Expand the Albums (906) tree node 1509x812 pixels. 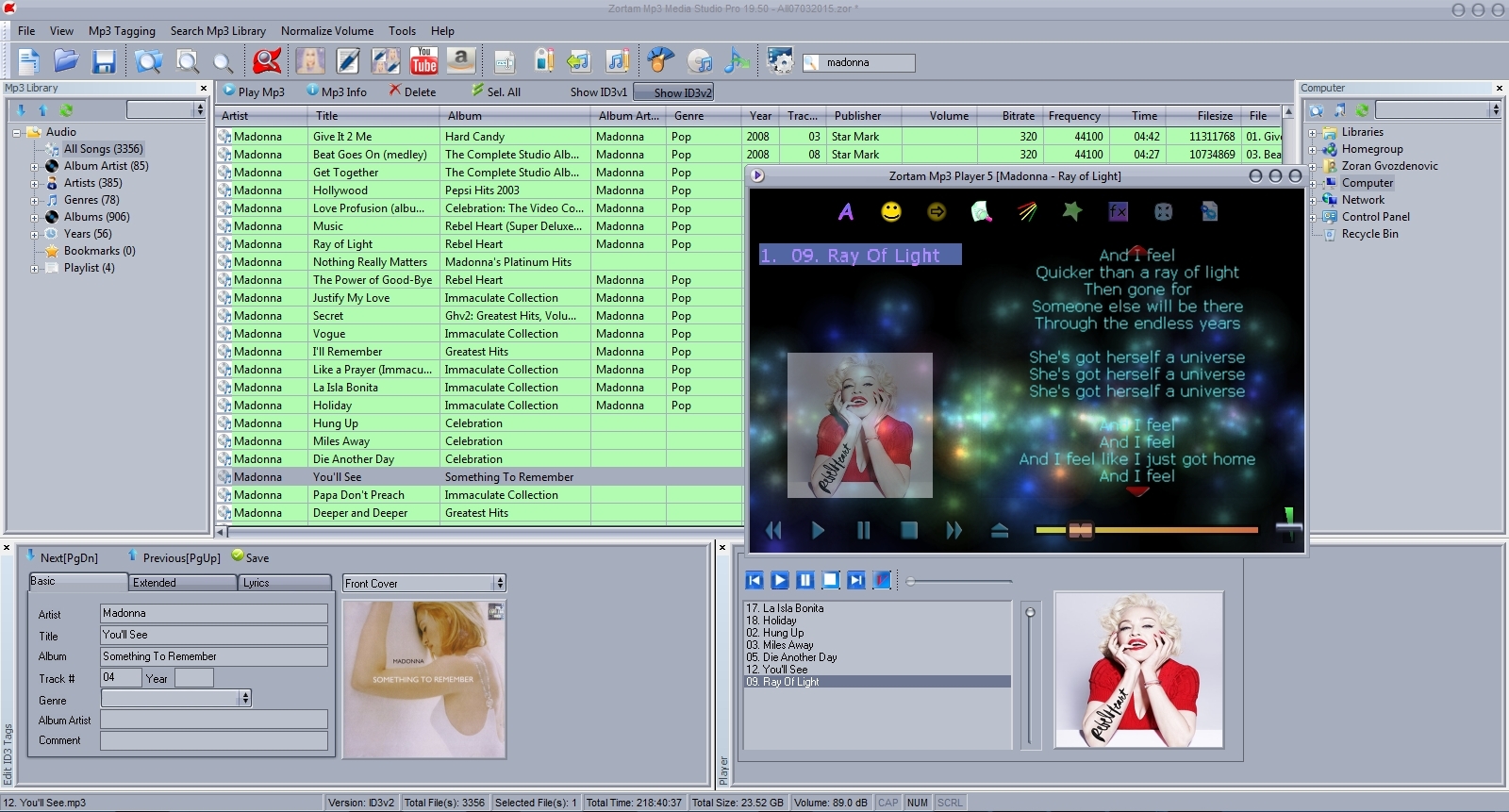point(35,218)
